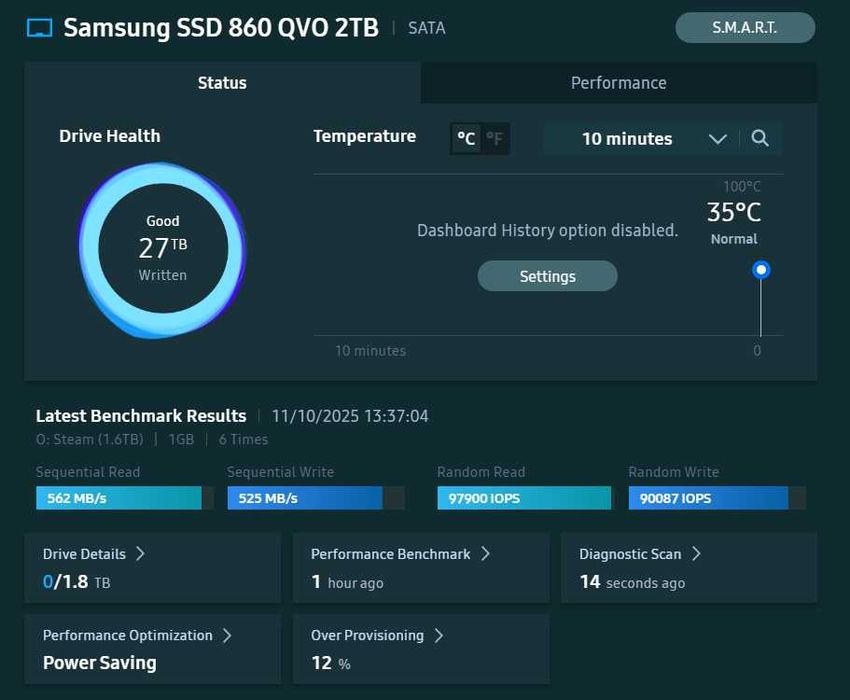Click the Random Read 97900 IOPS bar
Image resolution: width=850 pixels, height=700 pixels.
(x=524, y=498)
